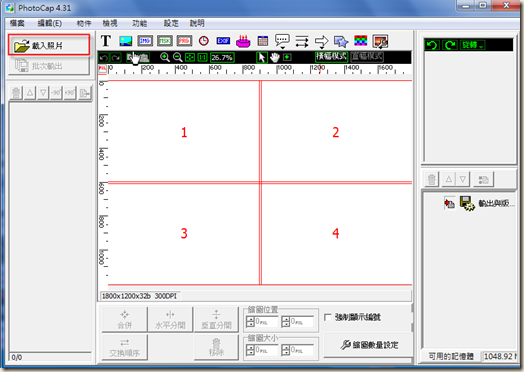The image size is (524, 372).
Task: Zoom in on the canvas
Action: point(164,57)
